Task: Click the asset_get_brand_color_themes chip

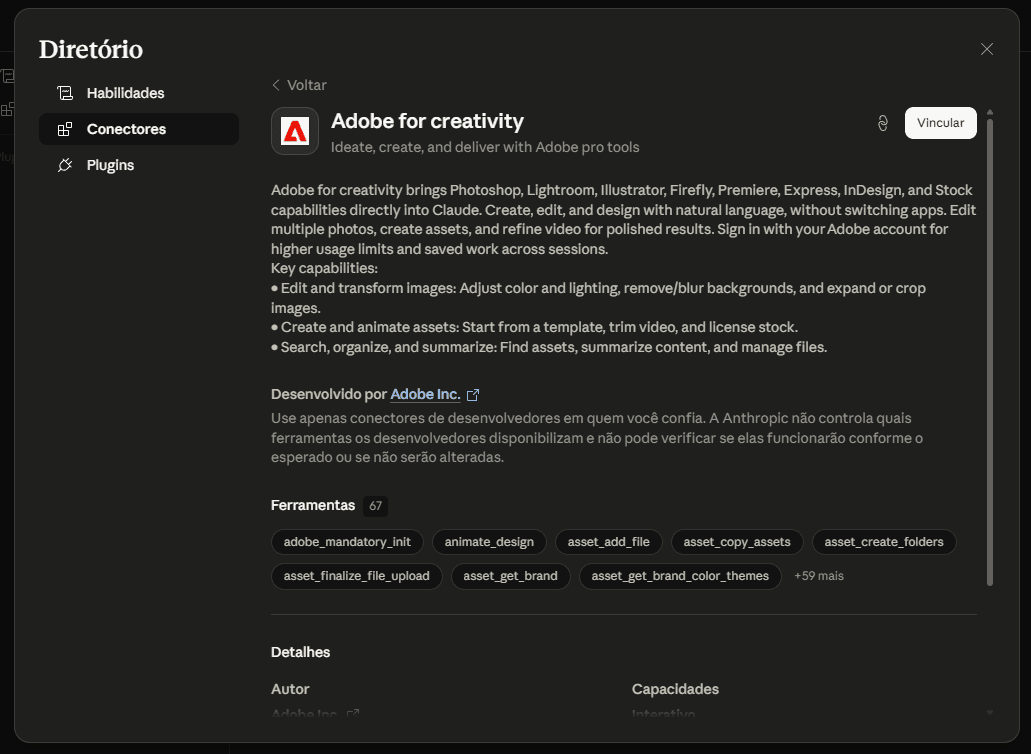Action: click(680, 576)
